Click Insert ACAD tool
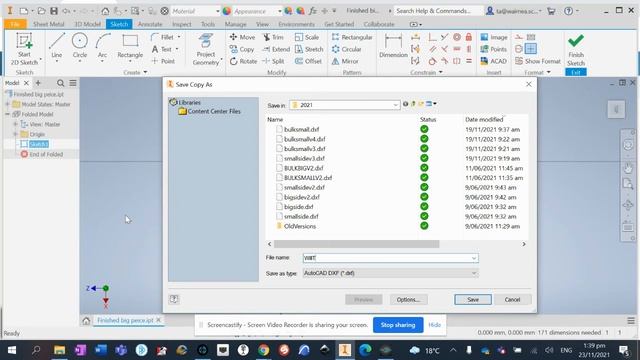 click(493, 61)
